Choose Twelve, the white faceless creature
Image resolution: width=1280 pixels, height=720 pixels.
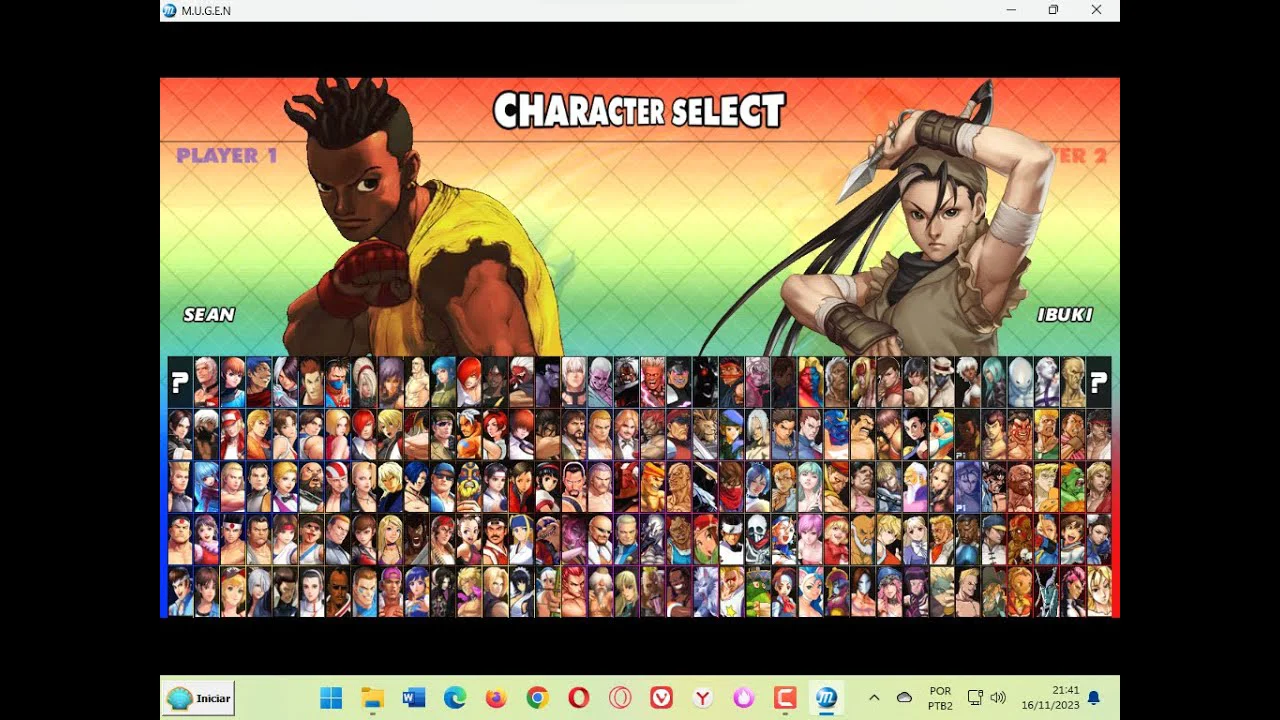tap(1020, 382)
